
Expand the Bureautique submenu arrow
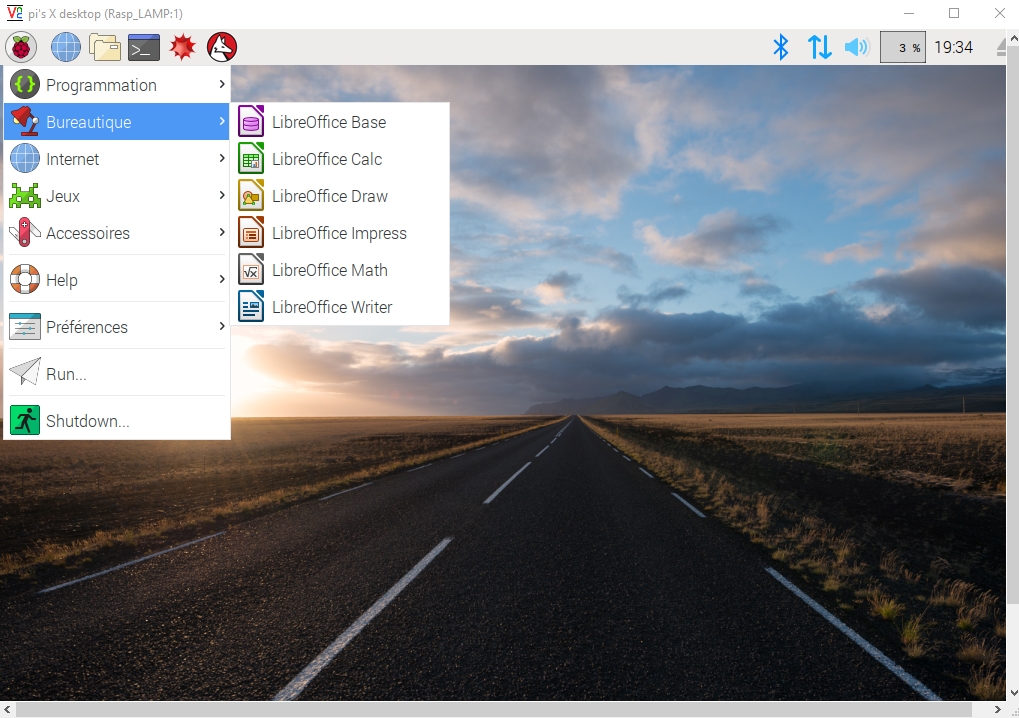[x=222, y=121]
